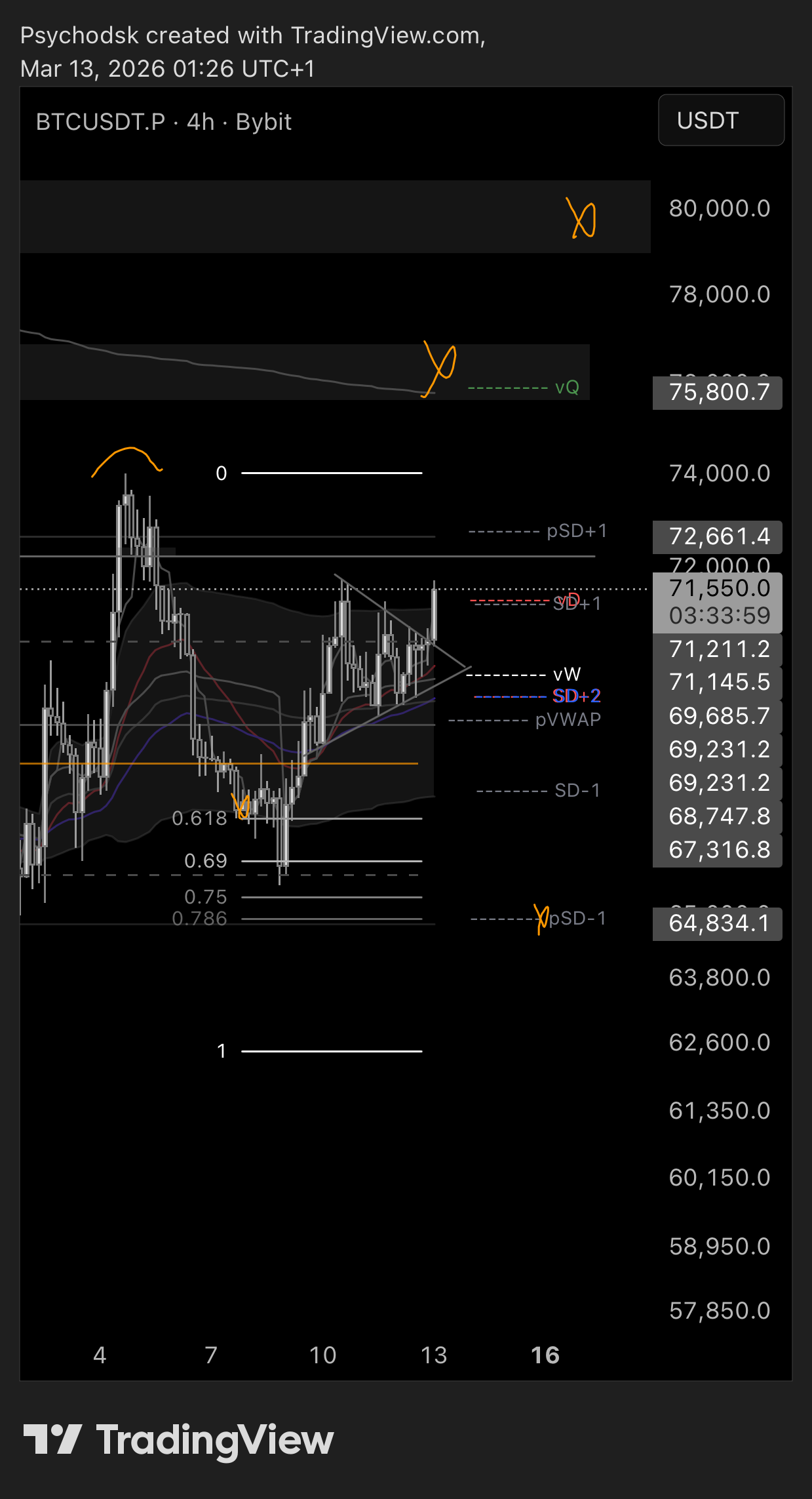
Task: Select the 67,316.8 price tag
Action: tap(718, 850)
